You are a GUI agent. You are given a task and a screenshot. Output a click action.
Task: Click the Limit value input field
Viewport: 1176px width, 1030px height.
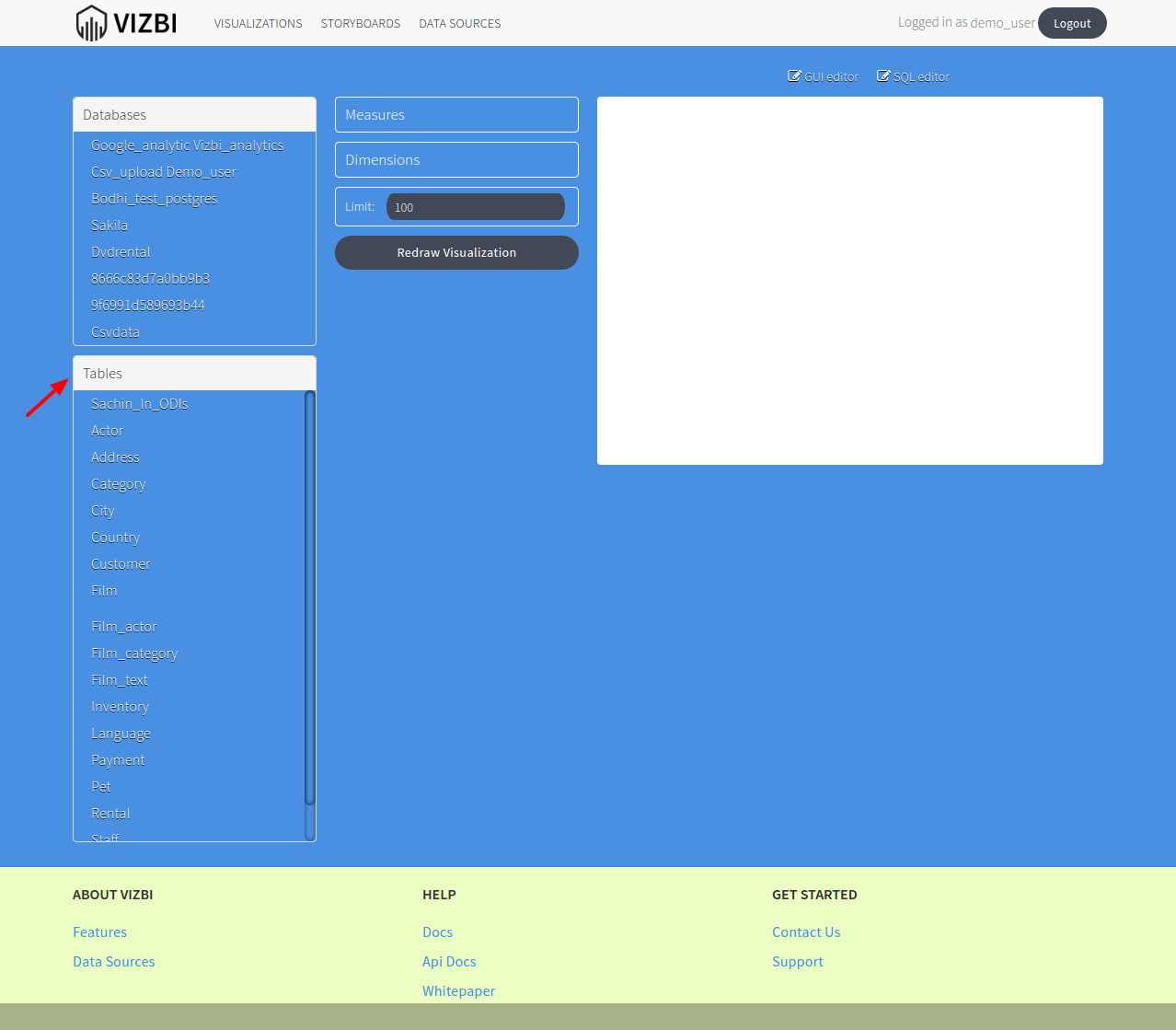click(475, 206)
